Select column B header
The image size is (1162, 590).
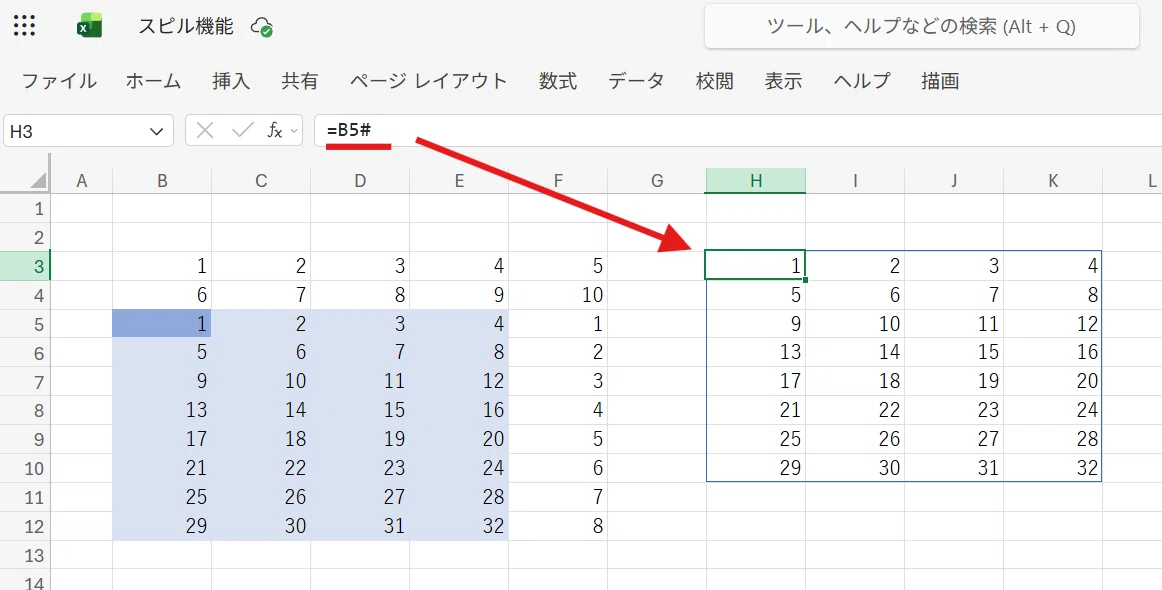pyautogui.click(x=162, y=181)
